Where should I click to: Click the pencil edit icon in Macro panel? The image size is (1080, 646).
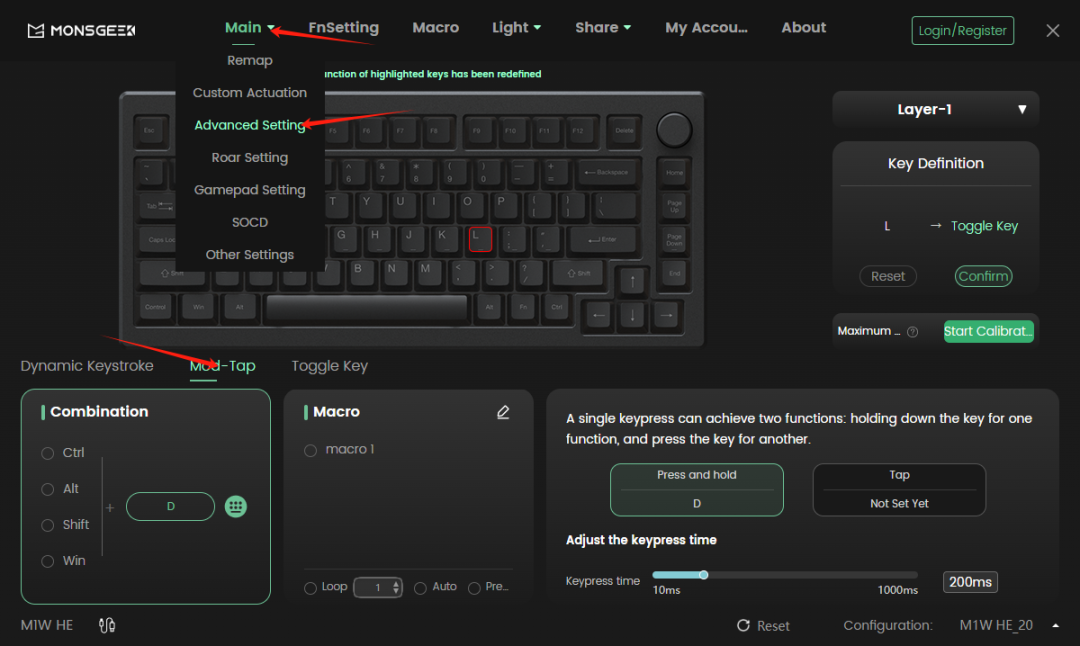503,411
